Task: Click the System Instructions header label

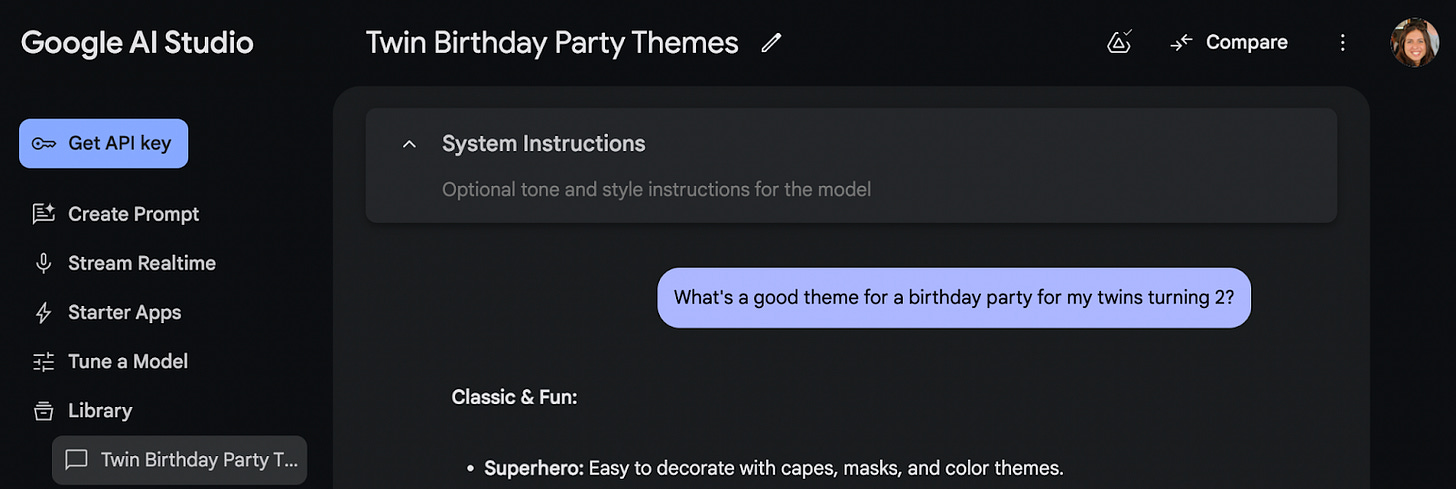Action: pyautogui.click(x=544, y=144)
